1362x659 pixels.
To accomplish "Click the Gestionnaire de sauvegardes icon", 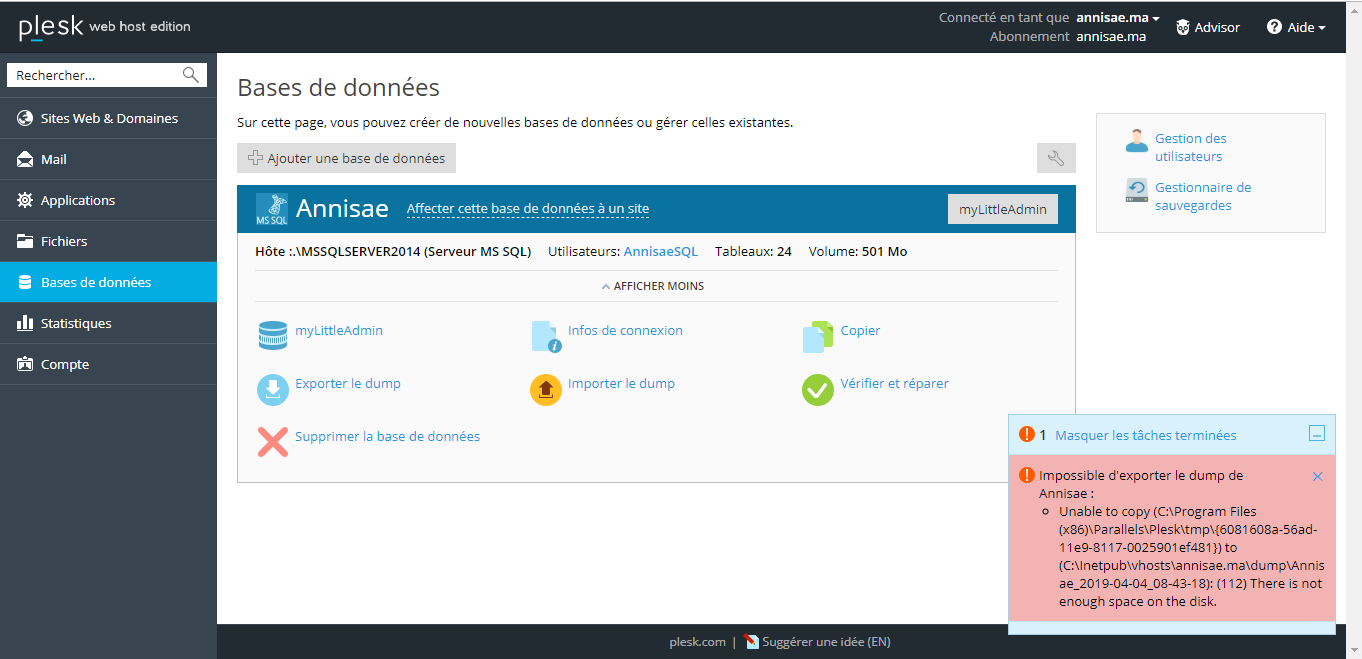I will [1137, 191].
